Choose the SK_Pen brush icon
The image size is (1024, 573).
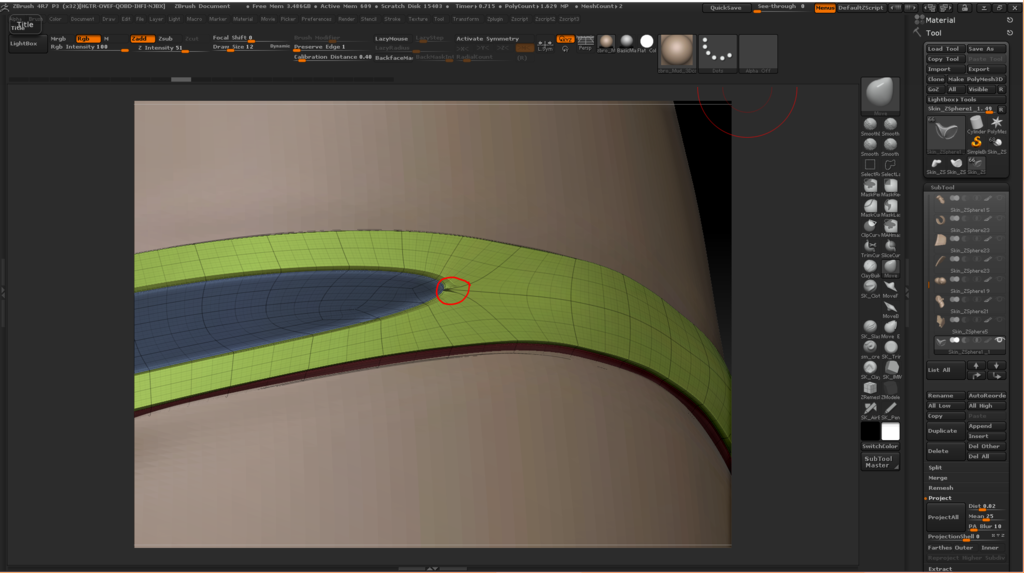click(890, 410)
